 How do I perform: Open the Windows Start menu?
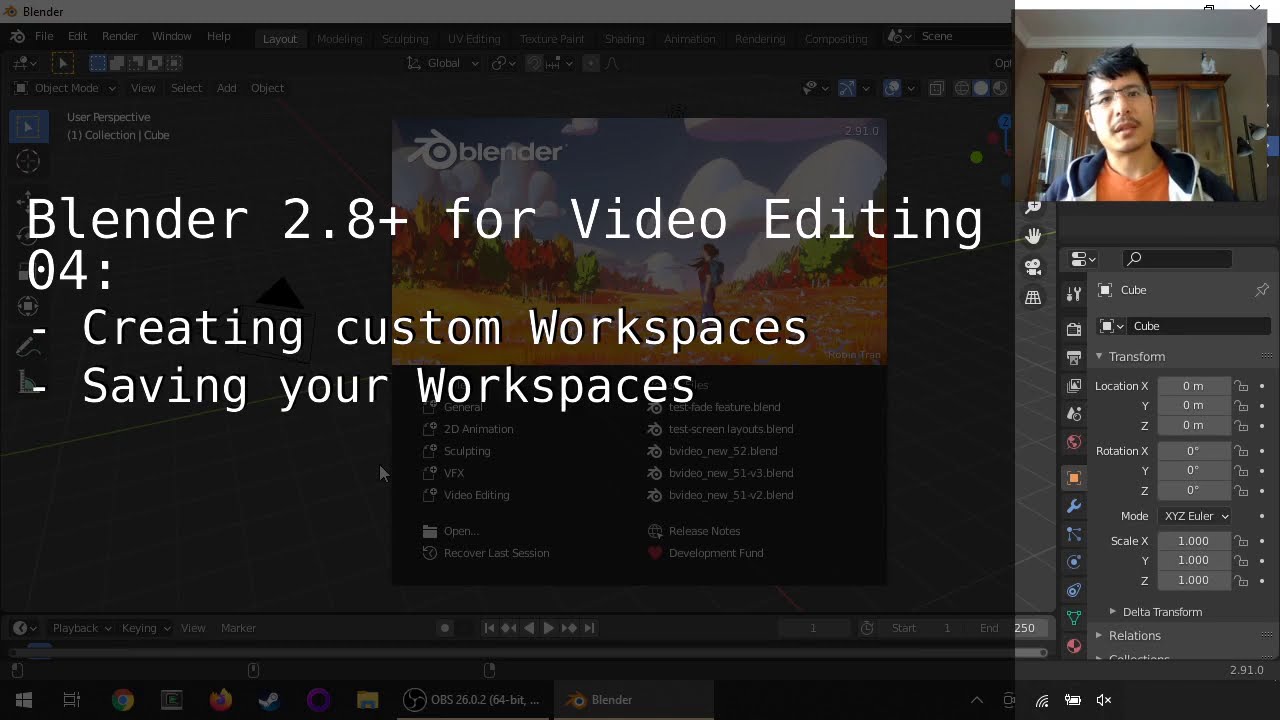point(24,700)
